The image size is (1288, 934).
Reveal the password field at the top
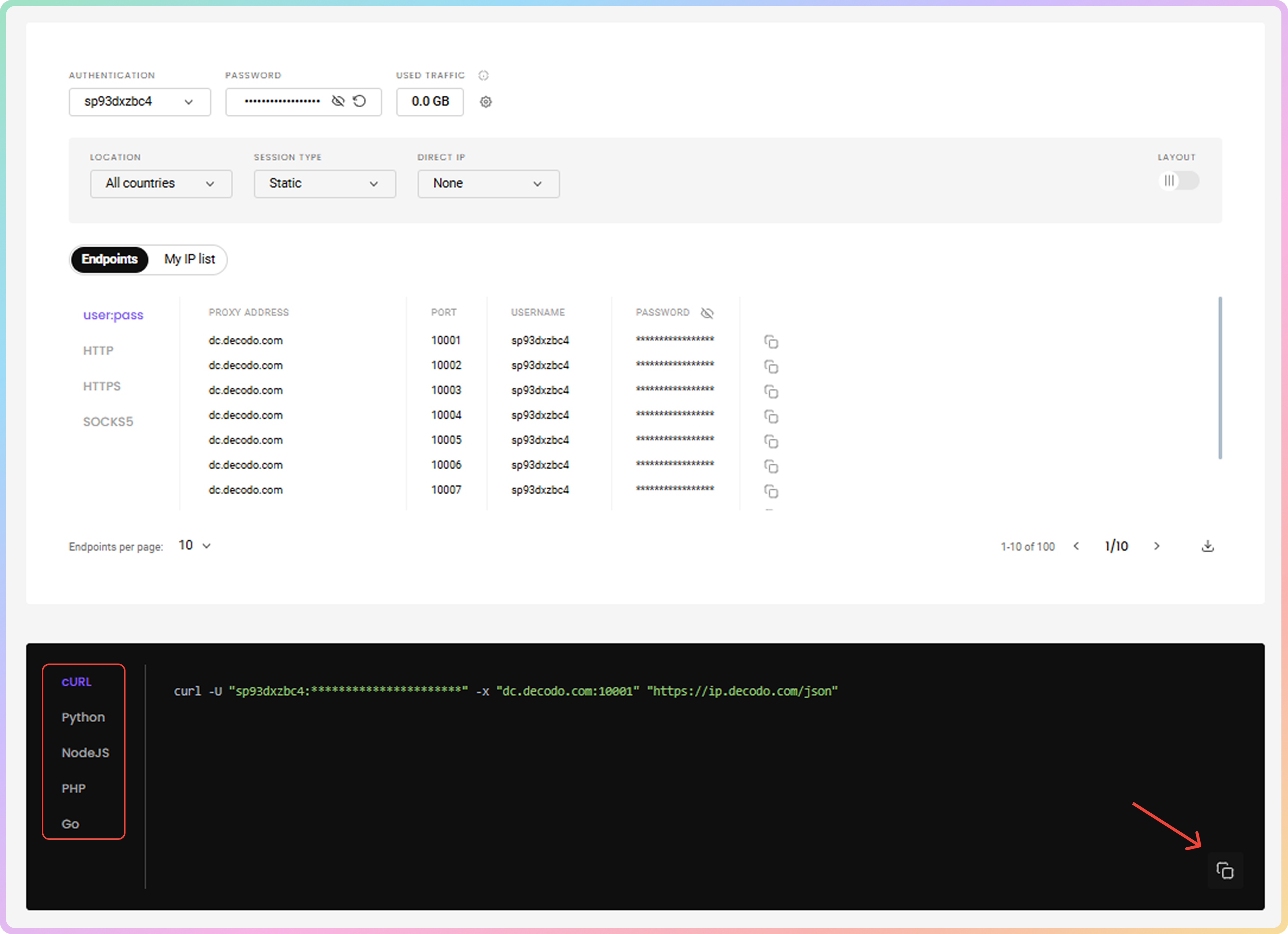(x=338, y=101)
